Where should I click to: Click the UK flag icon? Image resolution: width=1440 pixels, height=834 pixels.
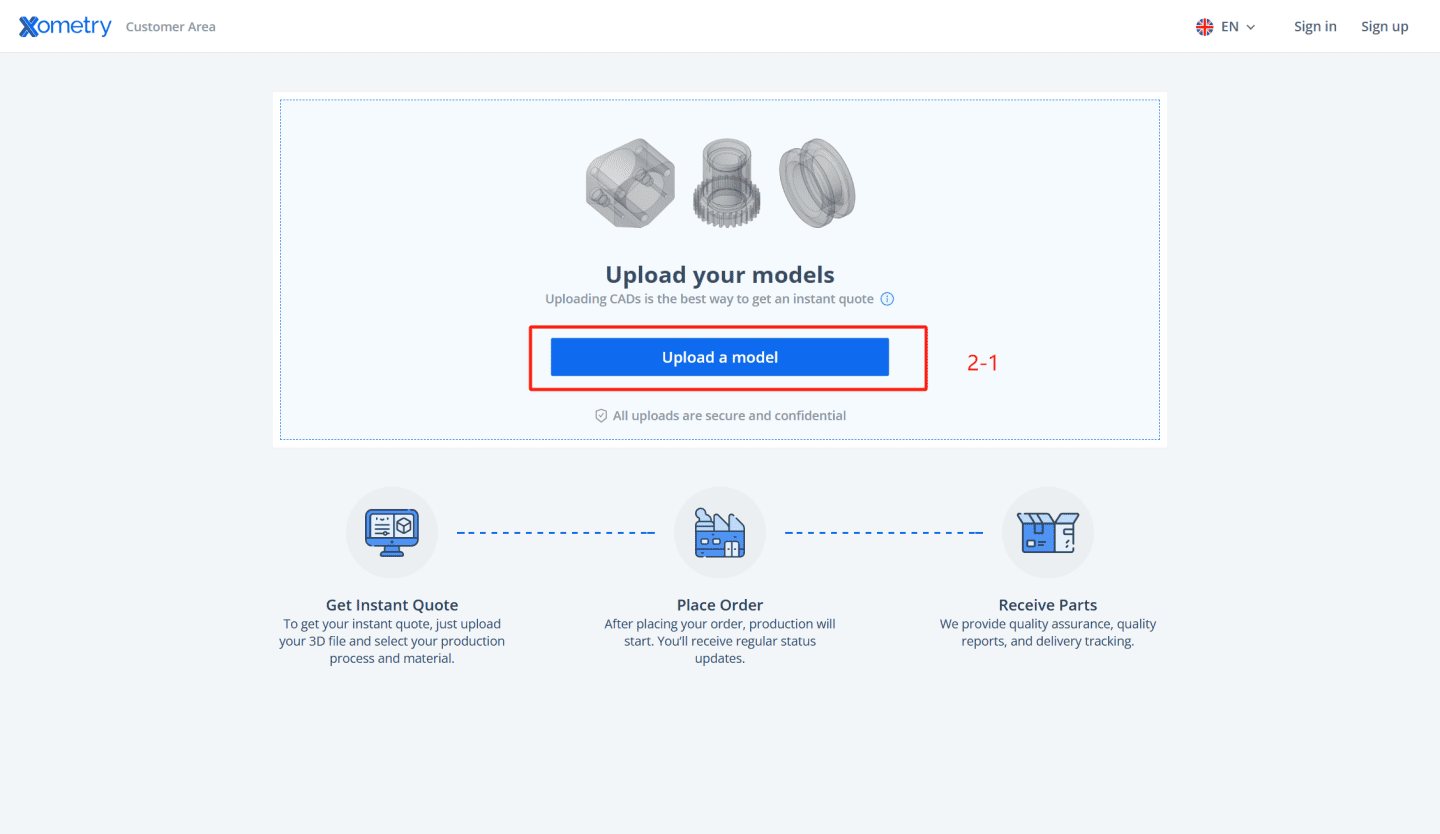coord(1204,26)
